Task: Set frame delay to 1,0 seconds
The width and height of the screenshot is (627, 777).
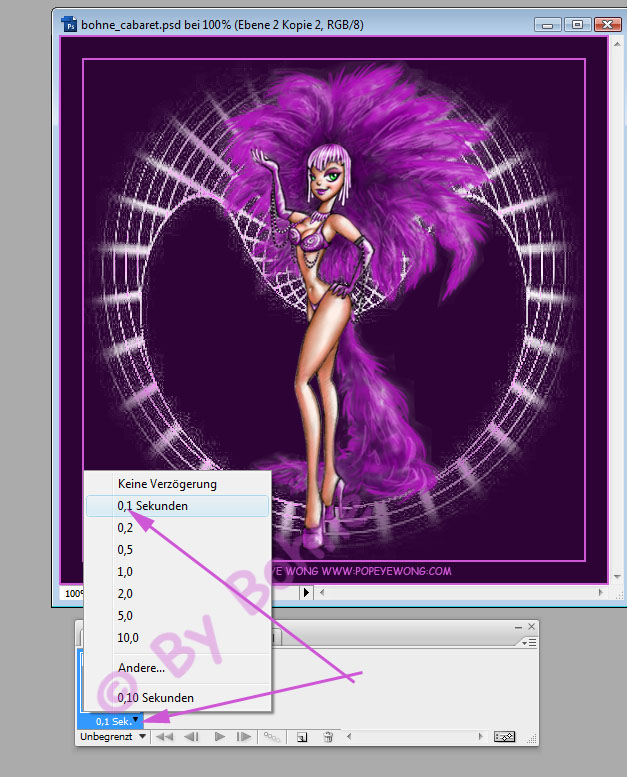Action: click(125, 572)
